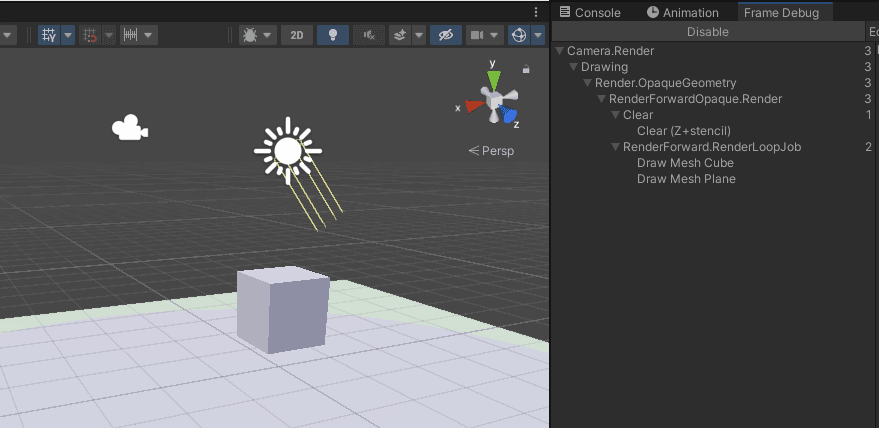Click the Disable frame debugger button
Image resolution: width=879 pixels, height=428 pixels.
[708, 32]
